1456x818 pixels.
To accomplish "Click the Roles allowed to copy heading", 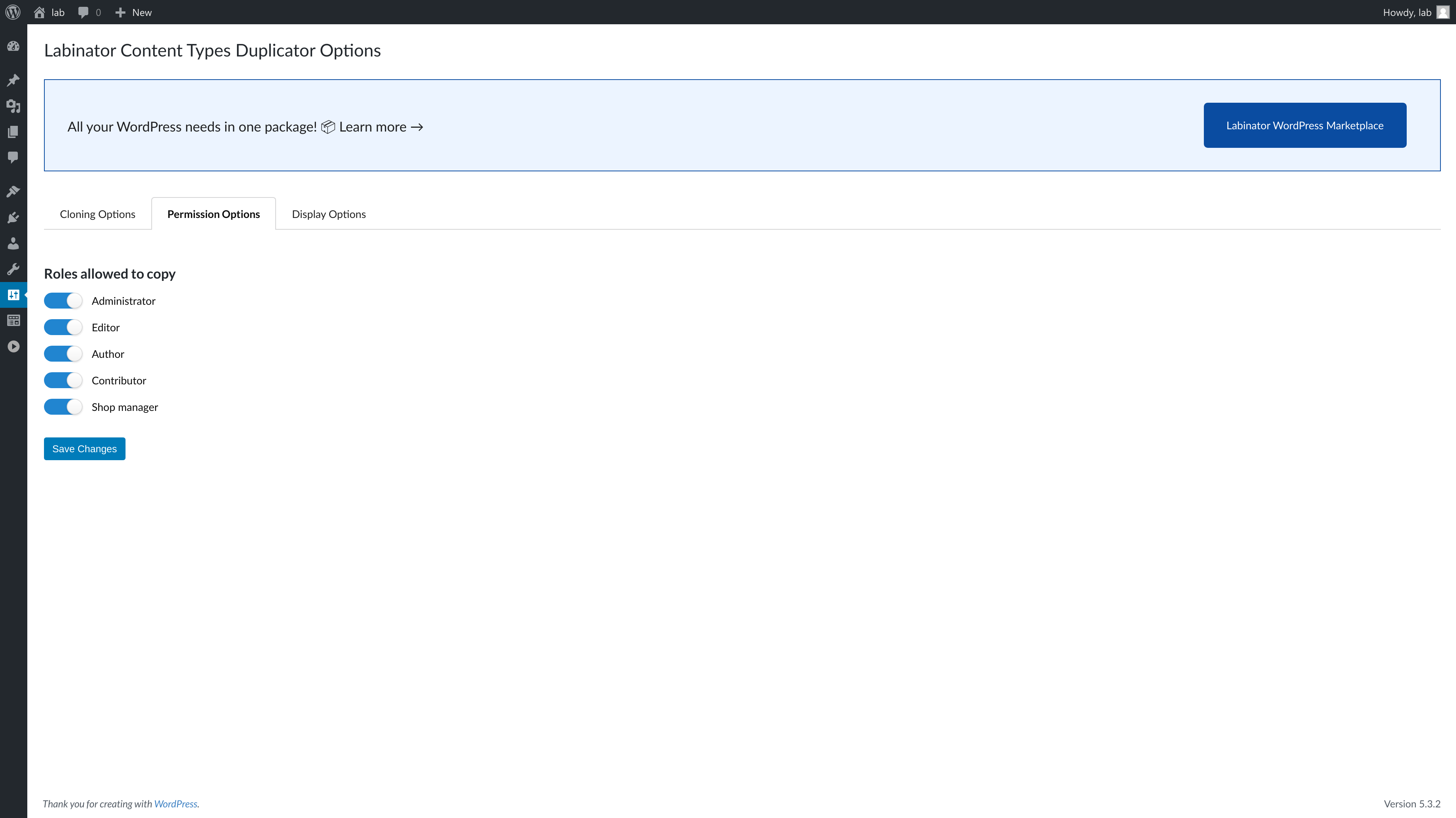I will point(110,273).
